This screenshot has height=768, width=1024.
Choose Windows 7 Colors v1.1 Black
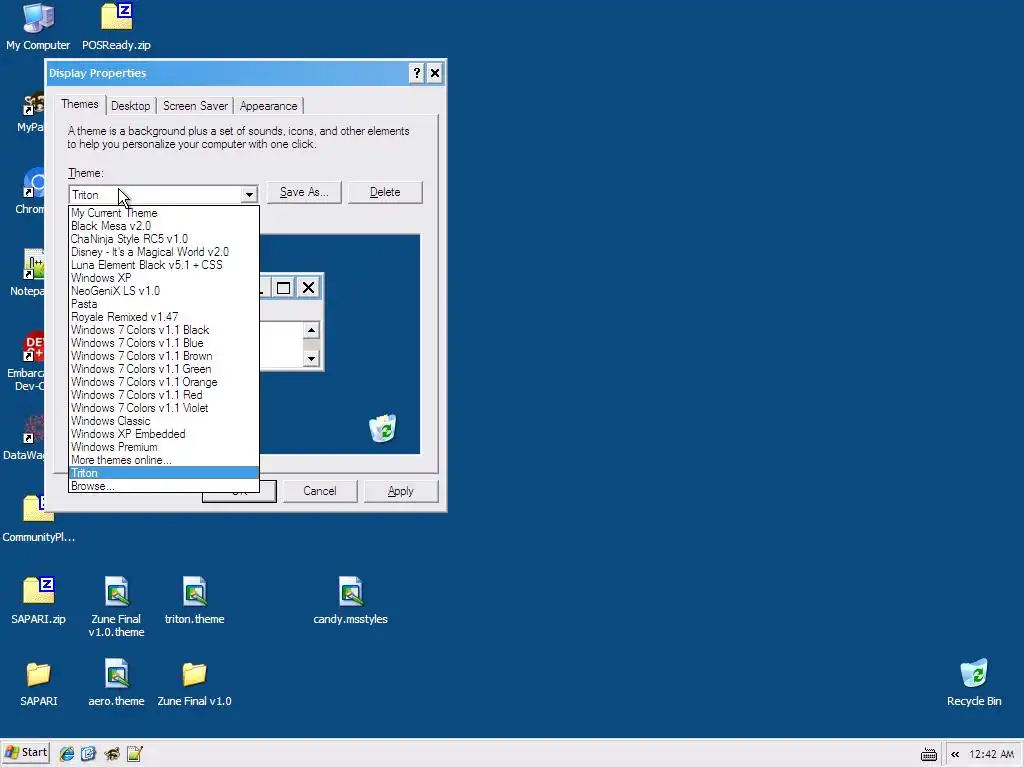pos(163,330)
